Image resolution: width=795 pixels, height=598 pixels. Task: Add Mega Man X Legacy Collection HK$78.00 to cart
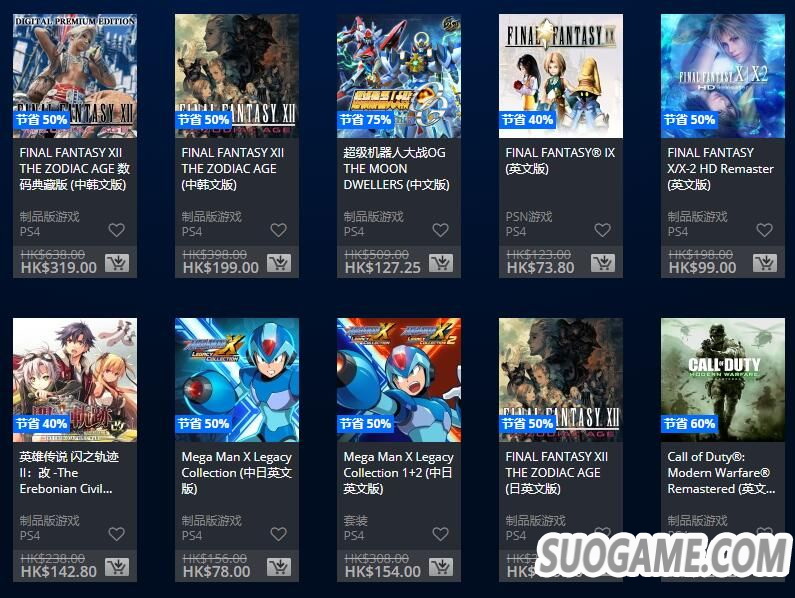click(x=279, y=567)
